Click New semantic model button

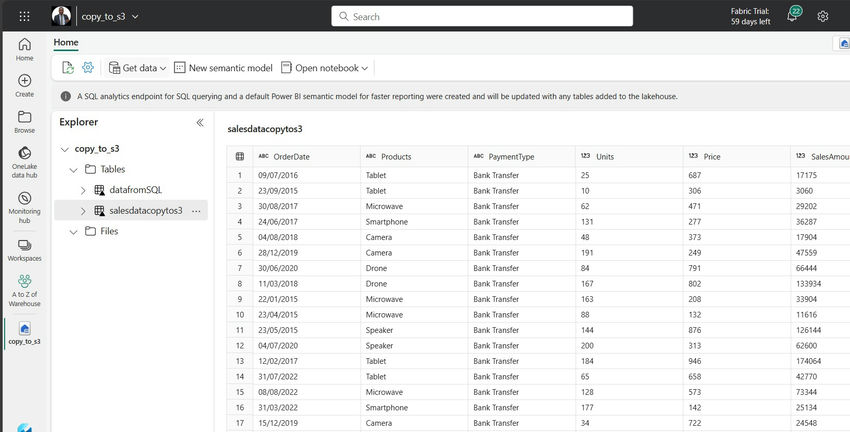pyautogui.click(x=223, y=68)
